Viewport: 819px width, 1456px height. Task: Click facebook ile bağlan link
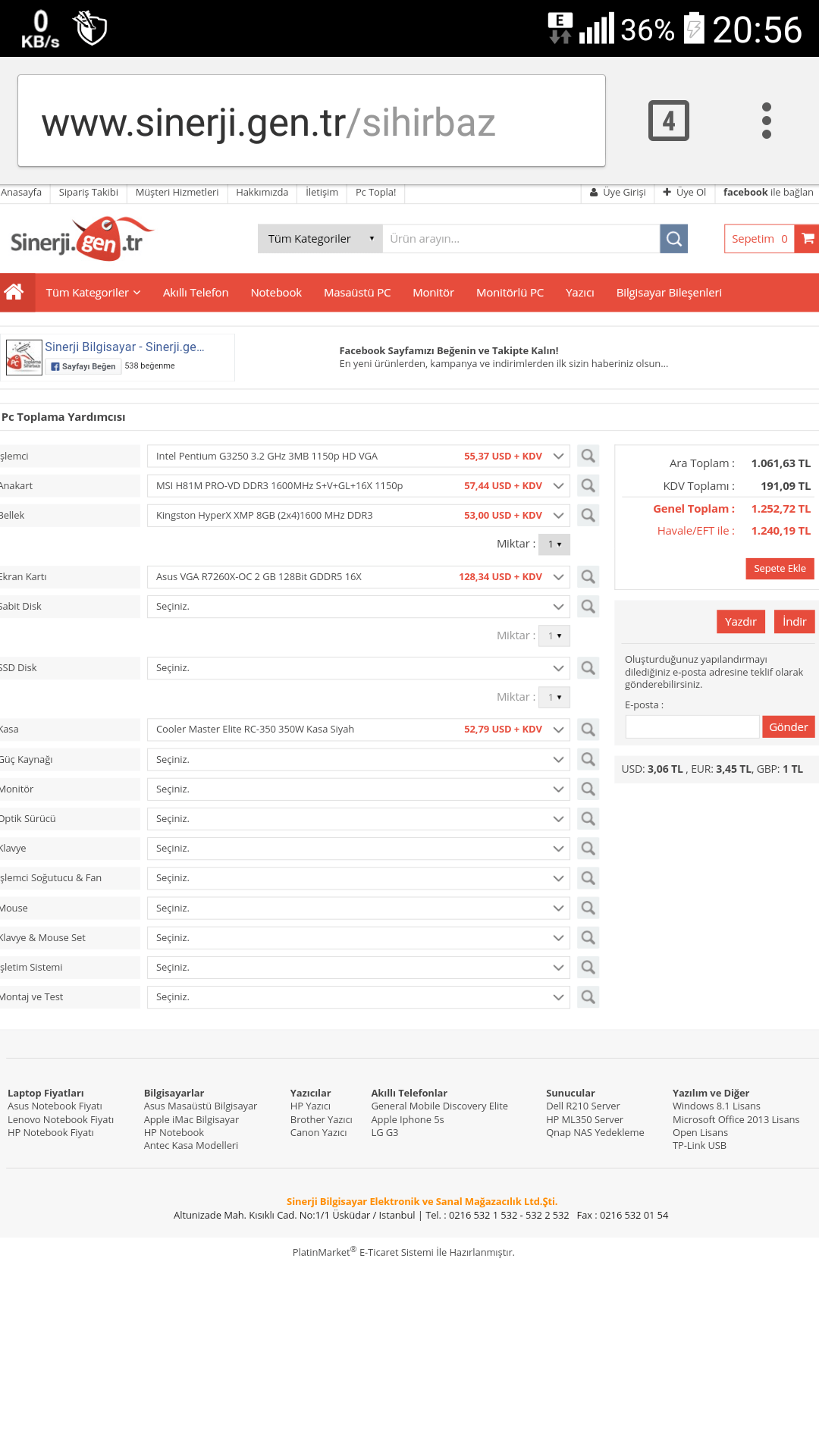[x=768, y=193]
